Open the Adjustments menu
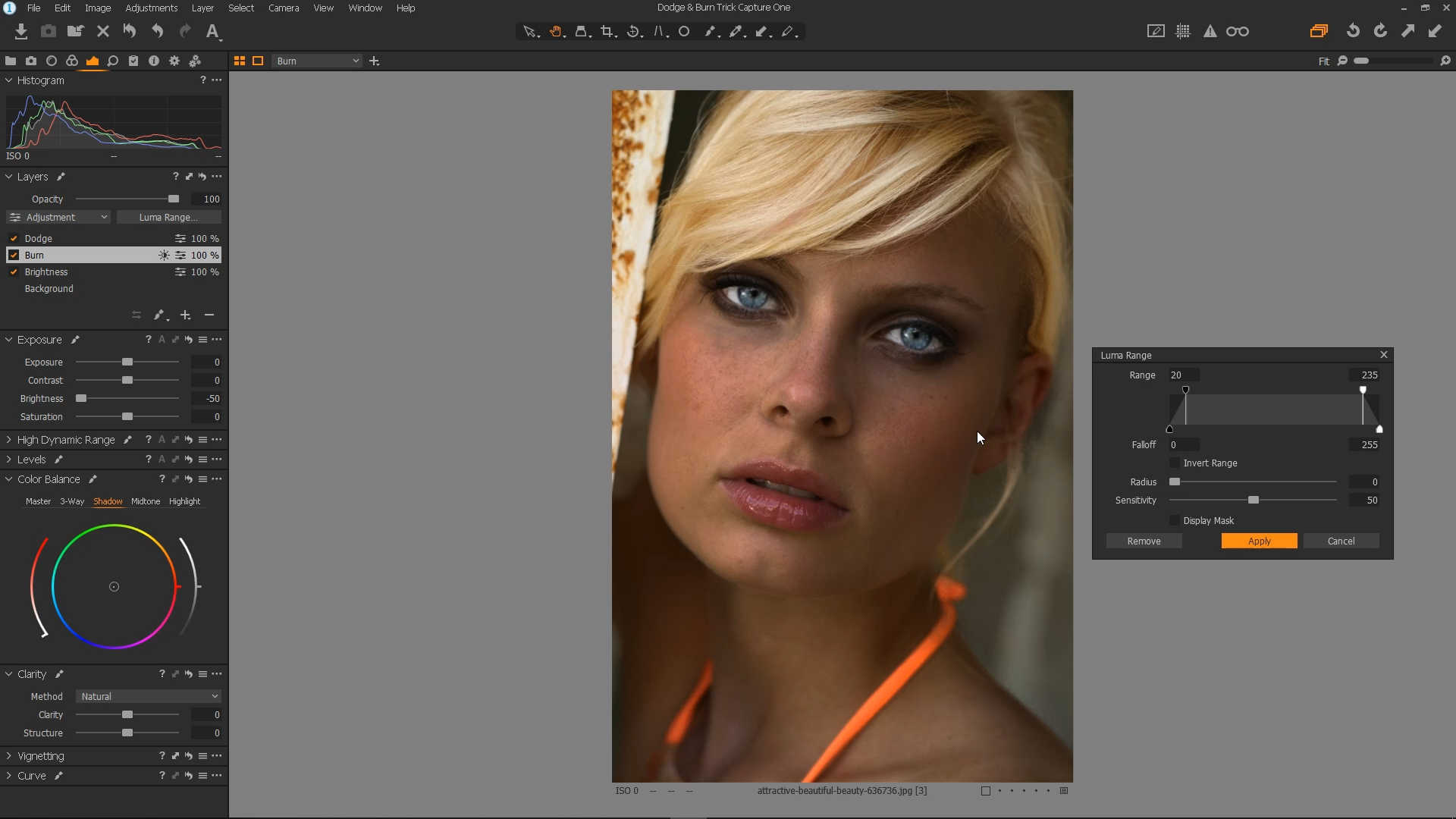Viewport: 1456px width, 819px height. 151,8
